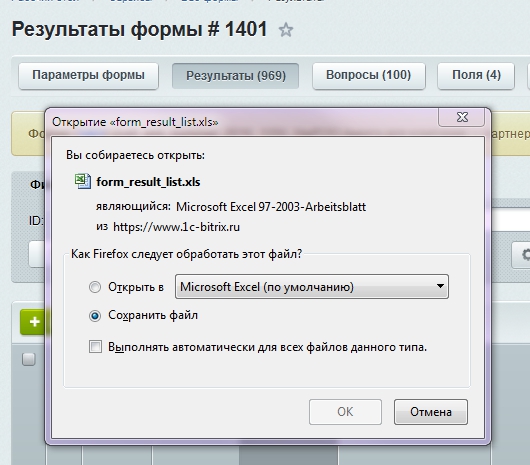This screenshot has height=465, width=530.
Task: Confirm the dialog with OK button
Action: (345, 412)
